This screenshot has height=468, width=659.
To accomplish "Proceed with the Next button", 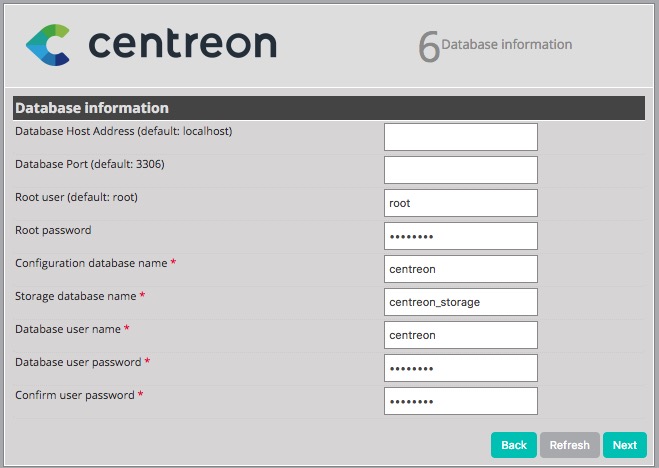I will (x=625, y=445).
